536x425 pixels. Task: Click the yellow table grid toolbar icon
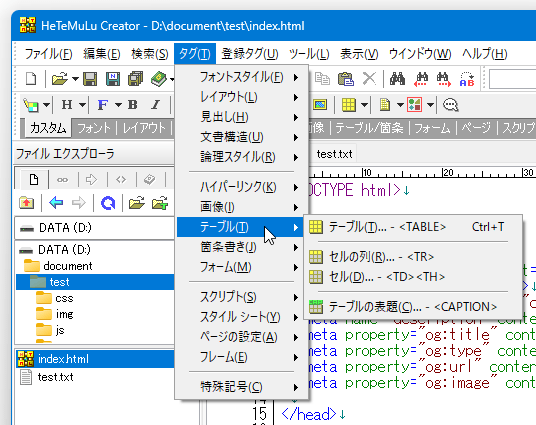[349, 105]
